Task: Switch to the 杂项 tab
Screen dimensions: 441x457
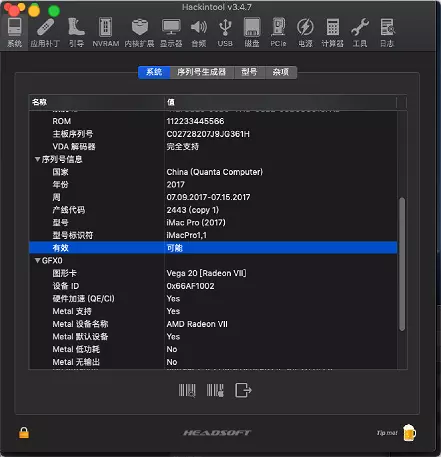Action: point(281,72)
